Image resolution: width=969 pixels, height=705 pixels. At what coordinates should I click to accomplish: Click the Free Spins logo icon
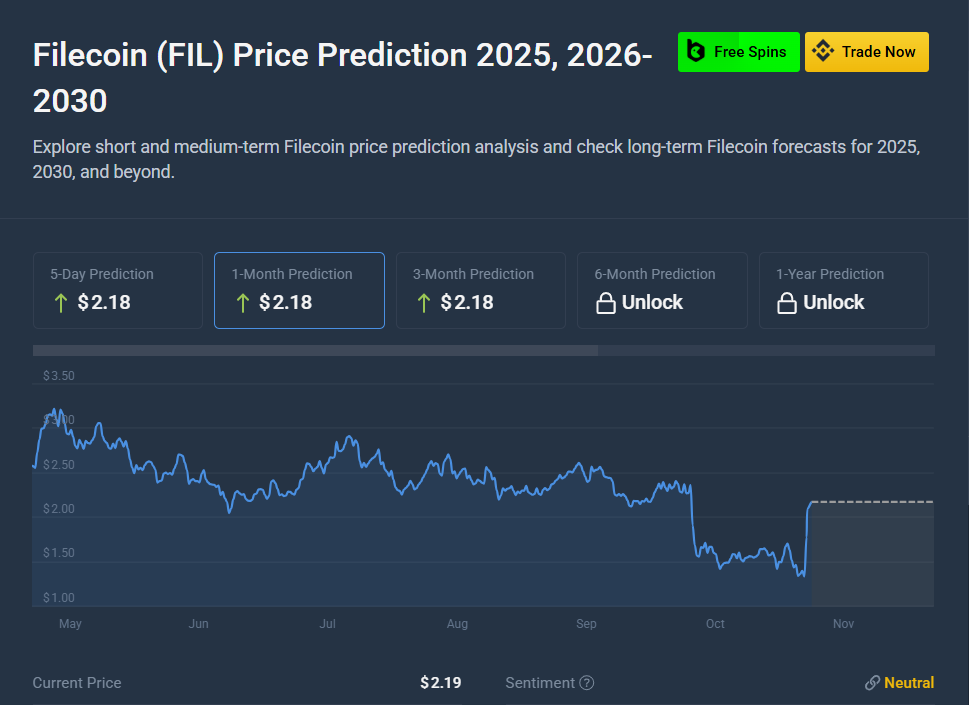tap(696, 52)
